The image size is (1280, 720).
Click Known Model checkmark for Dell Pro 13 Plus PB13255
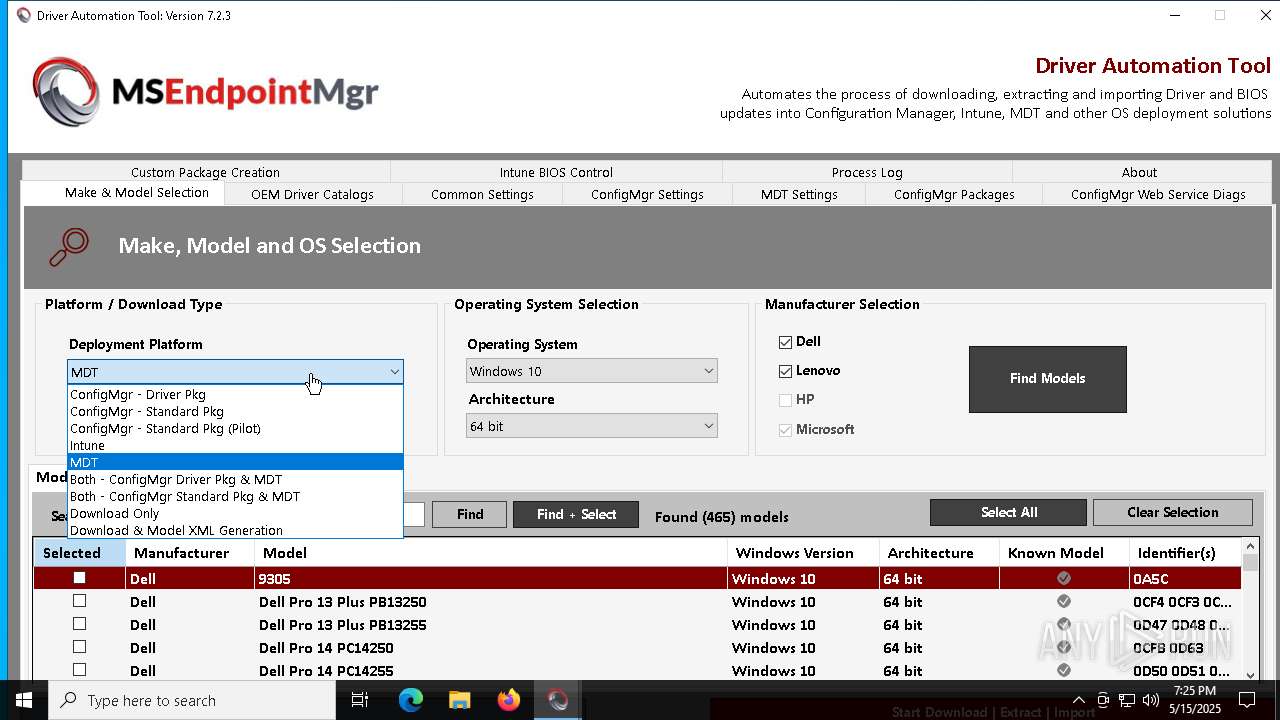click(x=1063, y=624)
